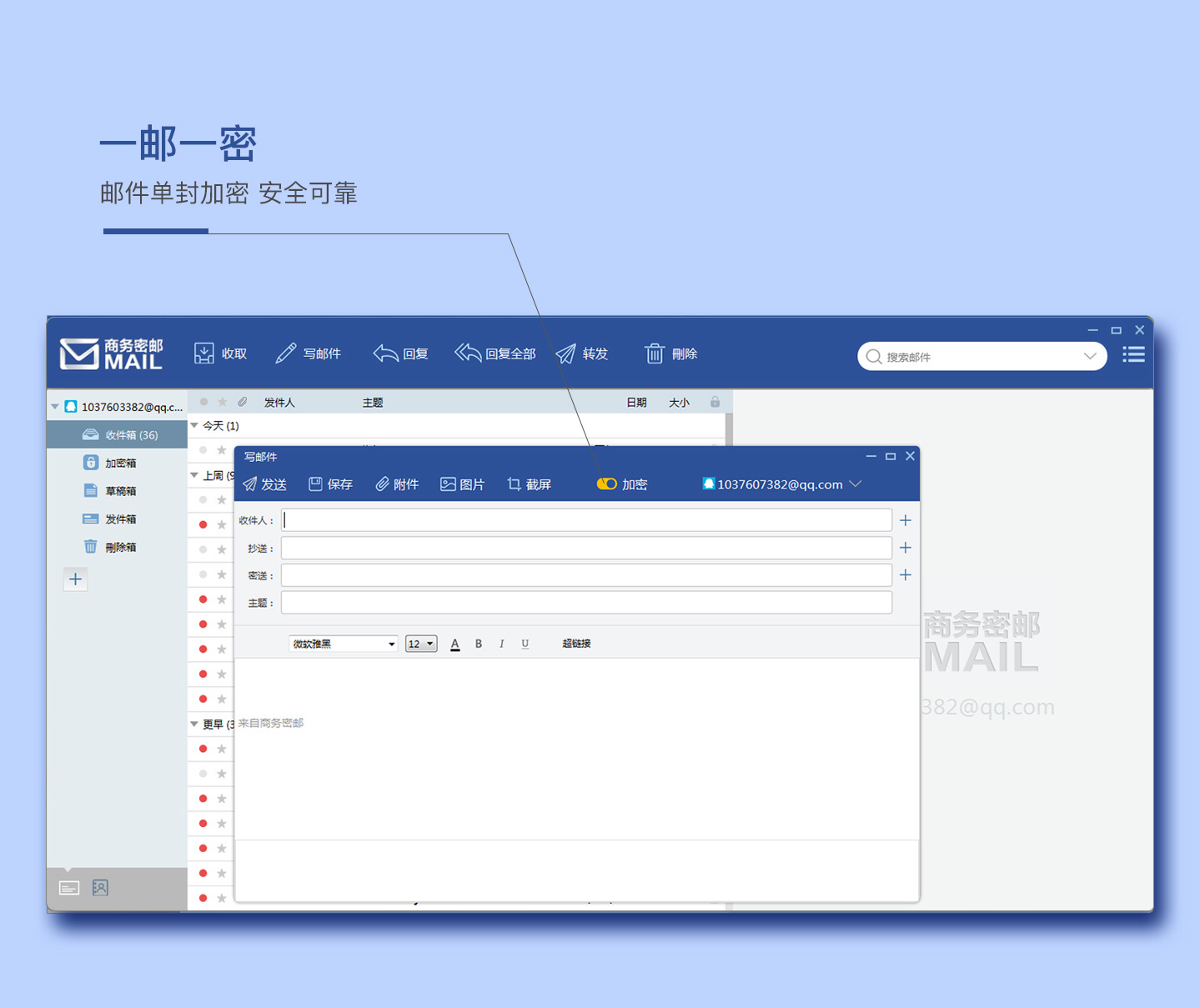
Task: Toggle the 加密 encryption switch
Action: click(606, 484)
